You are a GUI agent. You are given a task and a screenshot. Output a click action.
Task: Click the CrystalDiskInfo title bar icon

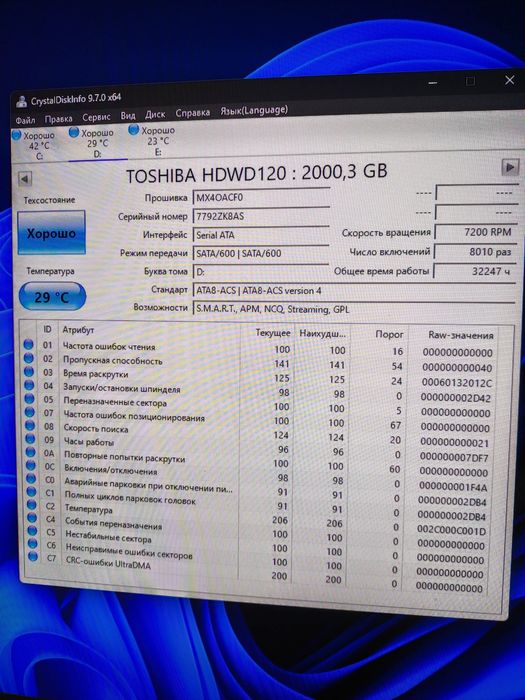pyautogui.click(x=21, y=102)
